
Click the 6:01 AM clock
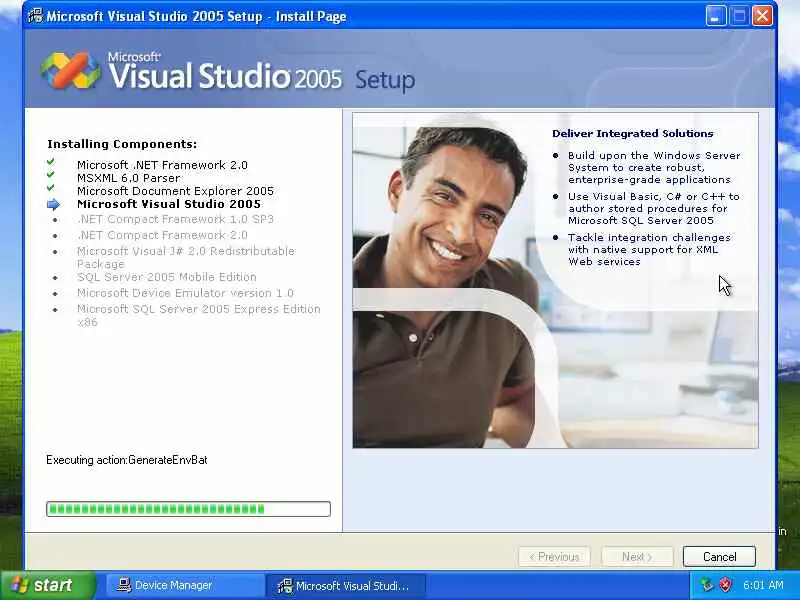763,585
